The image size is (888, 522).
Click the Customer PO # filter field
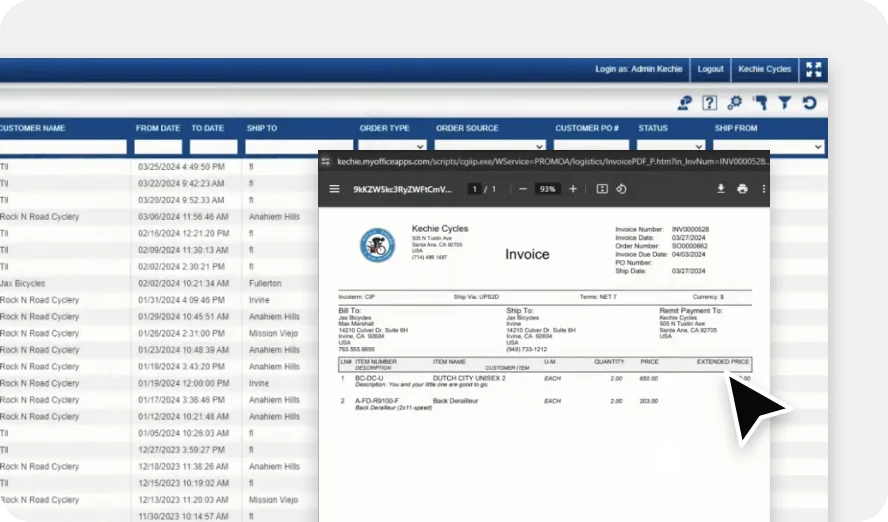(591, 147)
